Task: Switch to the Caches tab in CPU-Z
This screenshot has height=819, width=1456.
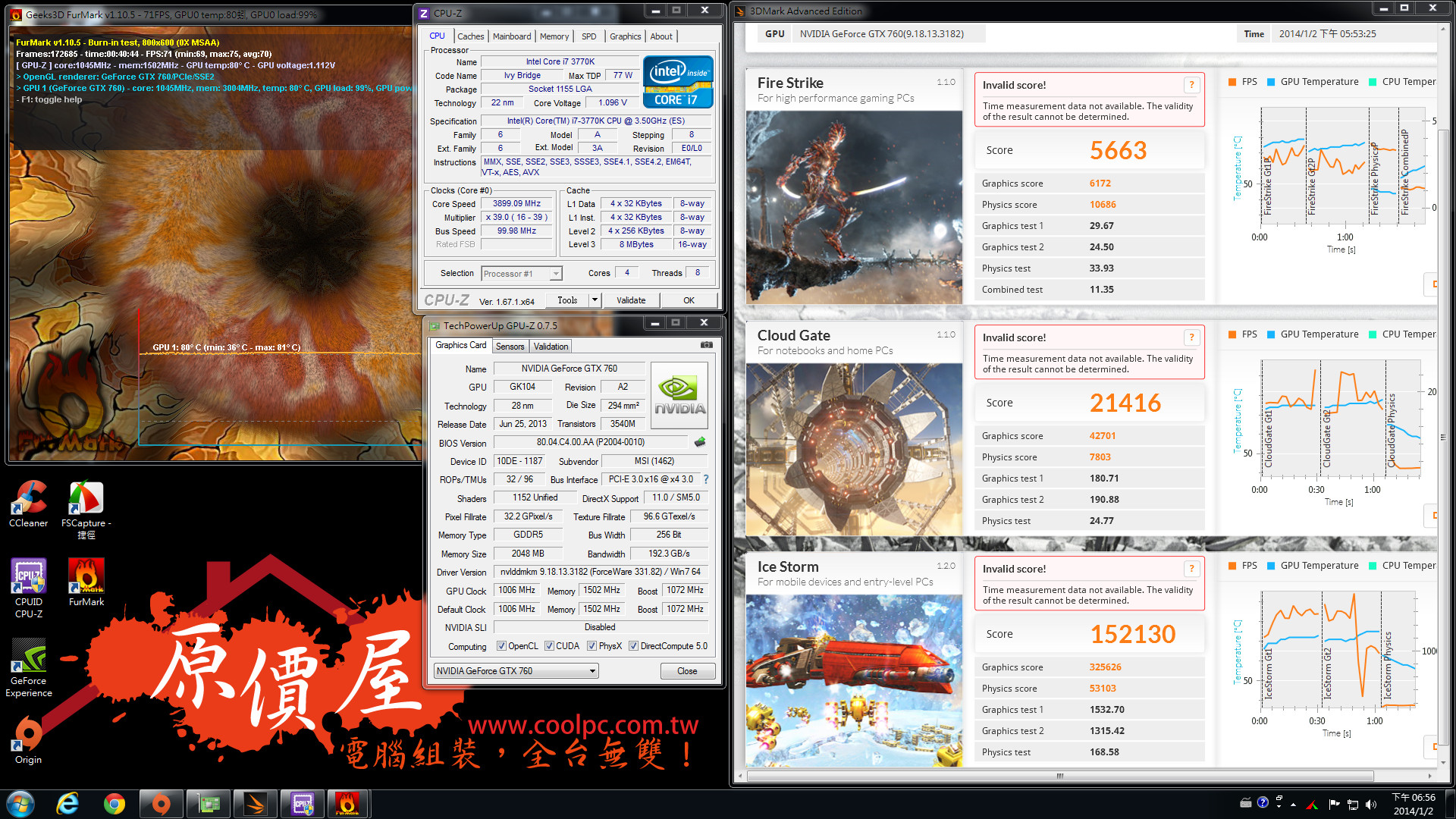Action: (470, 36)
